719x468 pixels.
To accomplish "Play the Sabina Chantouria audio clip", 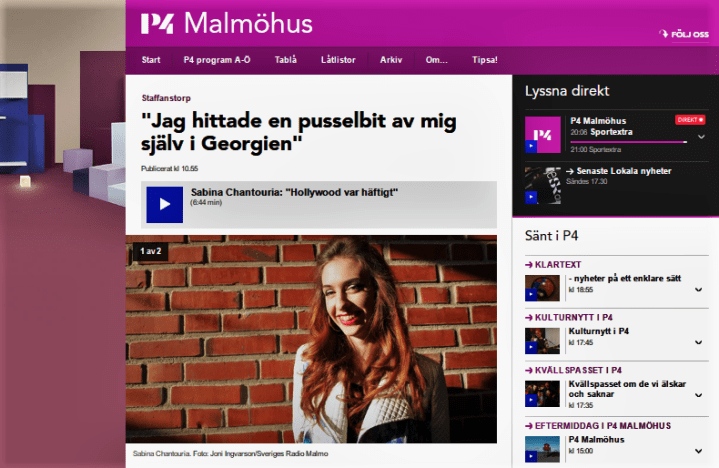I will tap(165, 204).
